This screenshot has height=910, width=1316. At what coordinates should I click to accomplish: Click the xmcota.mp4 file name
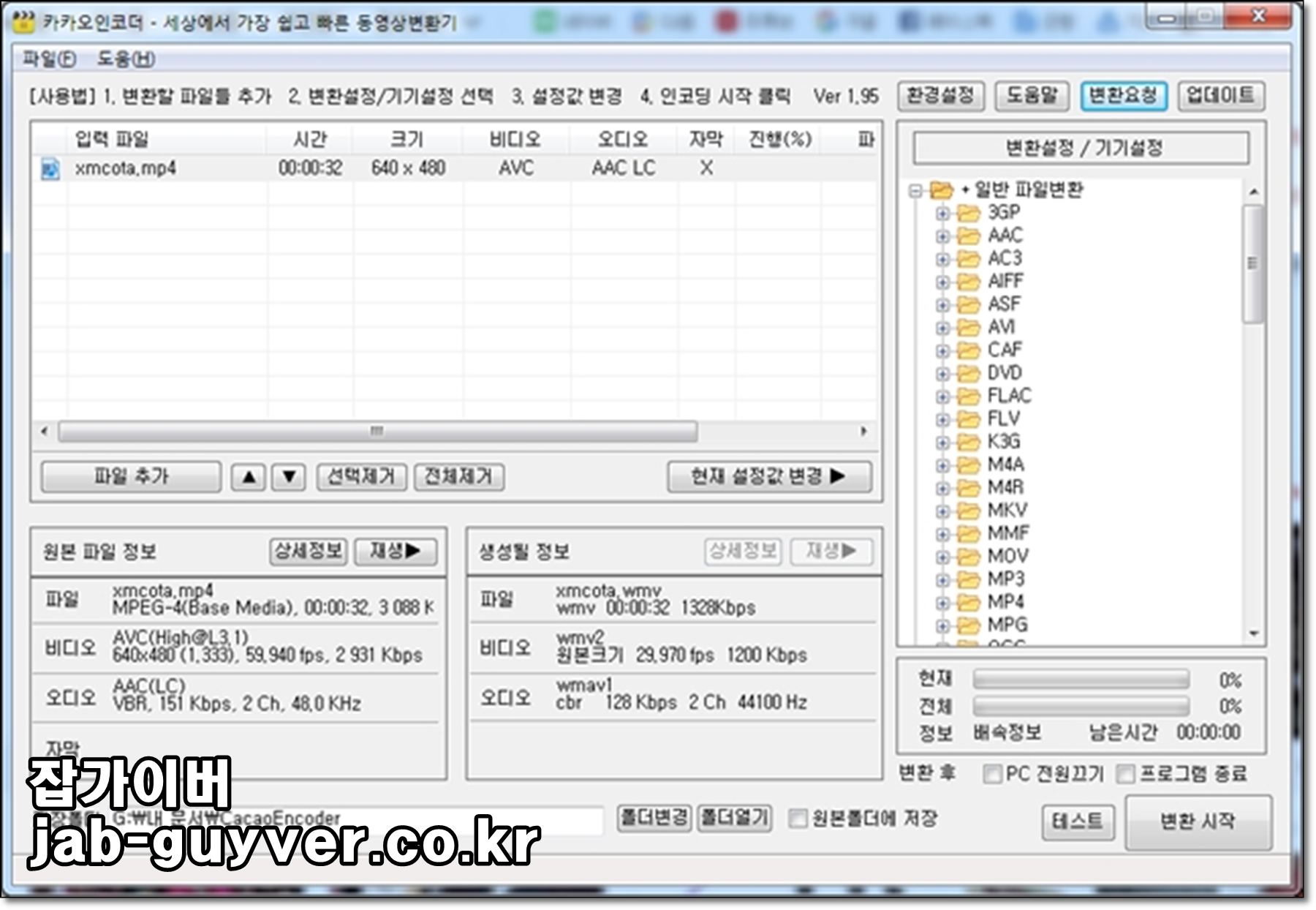click(125, 169)
